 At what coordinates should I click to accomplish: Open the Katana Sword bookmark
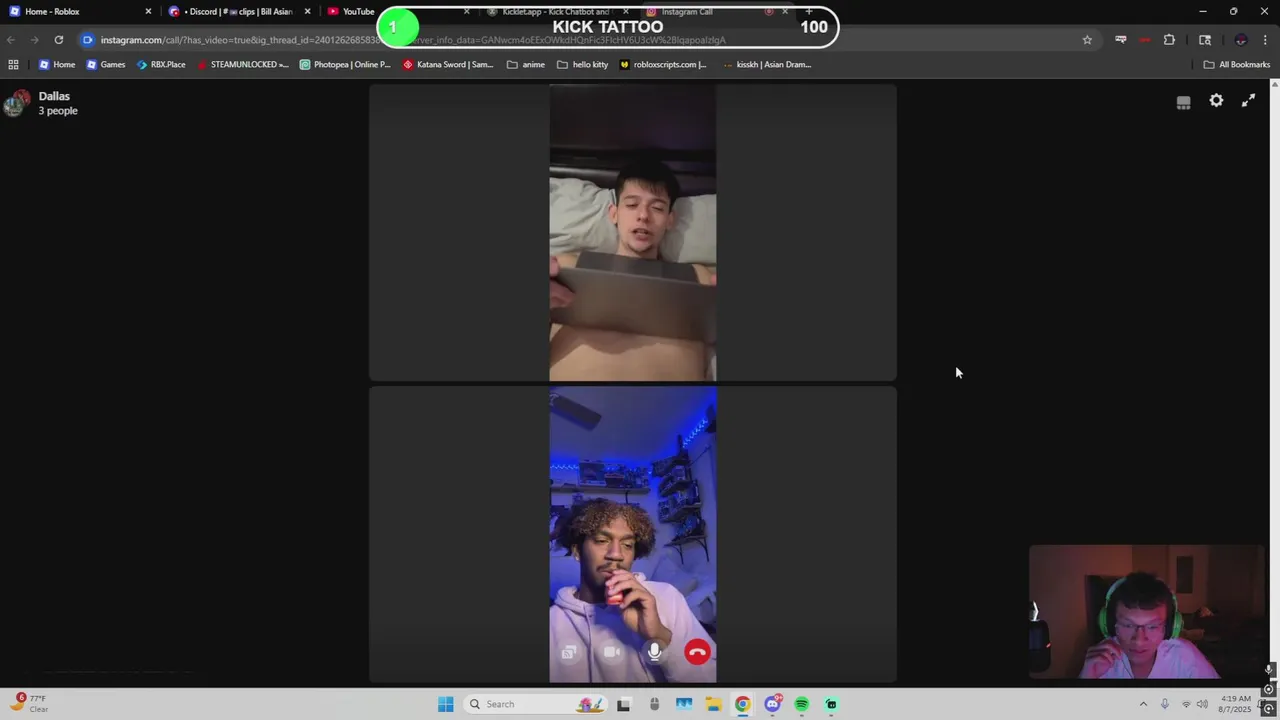[x=448, y=64]
